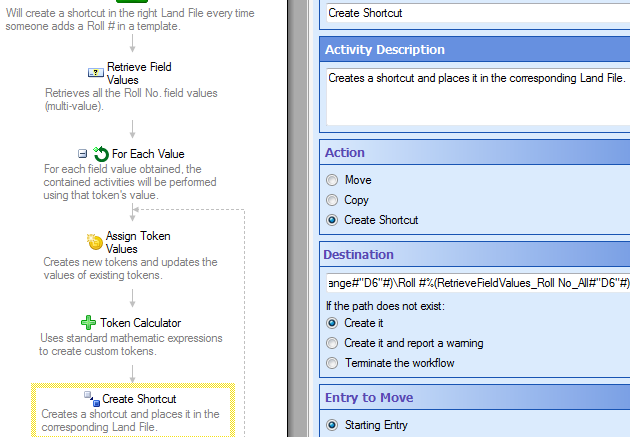Collapse the Destination section header
Image resolution: width=630 pixels, height=437 pixels.
coord(475,255)
